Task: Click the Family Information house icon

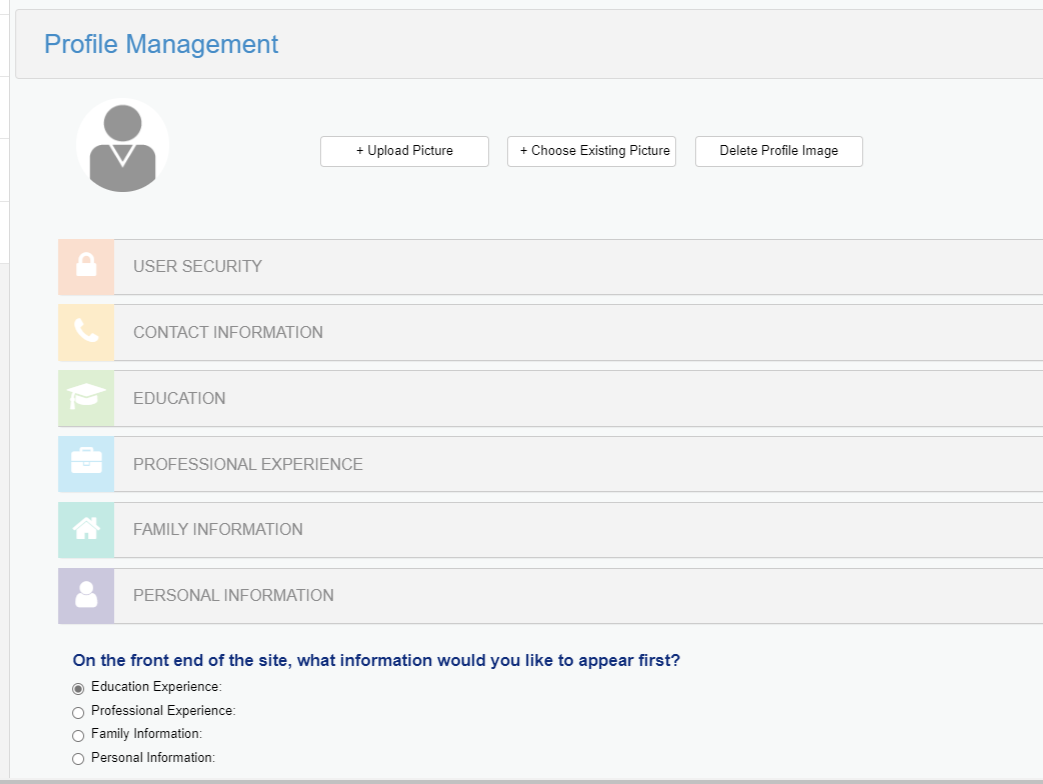Action: click(86, 530)
